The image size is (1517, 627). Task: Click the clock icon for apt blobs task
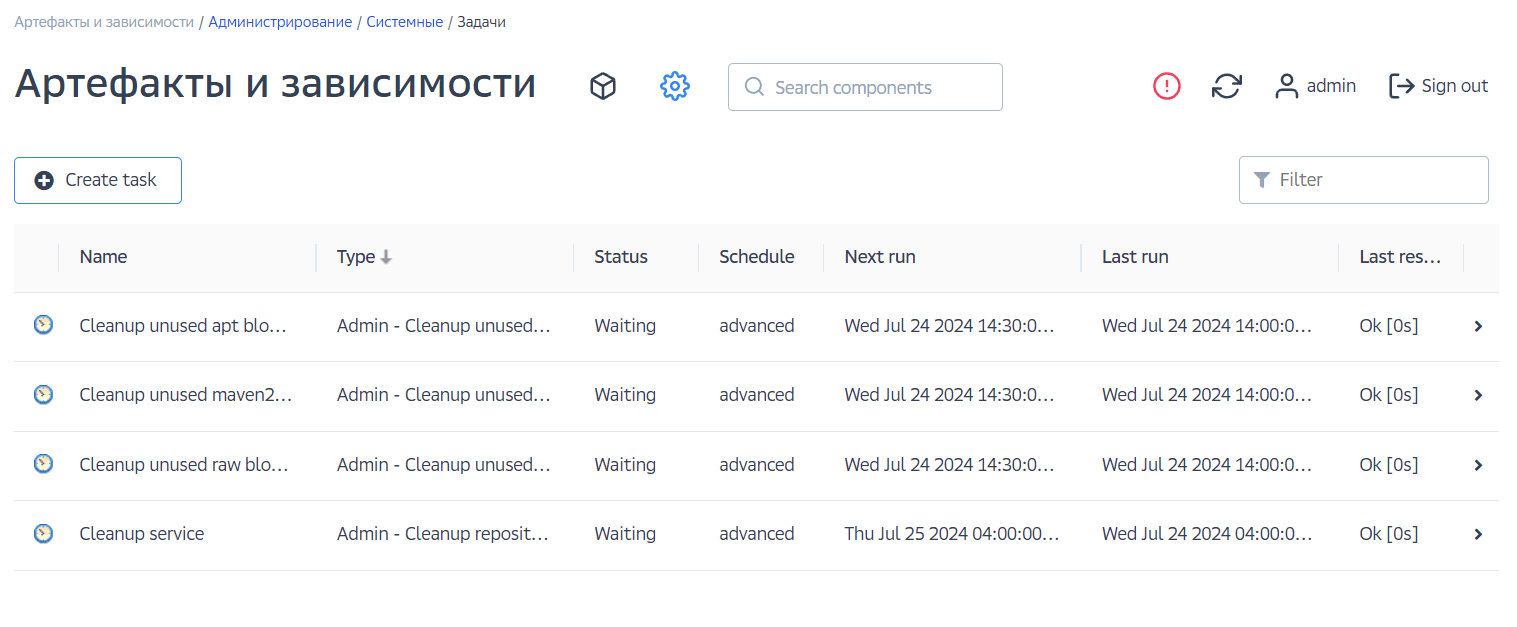43,325
